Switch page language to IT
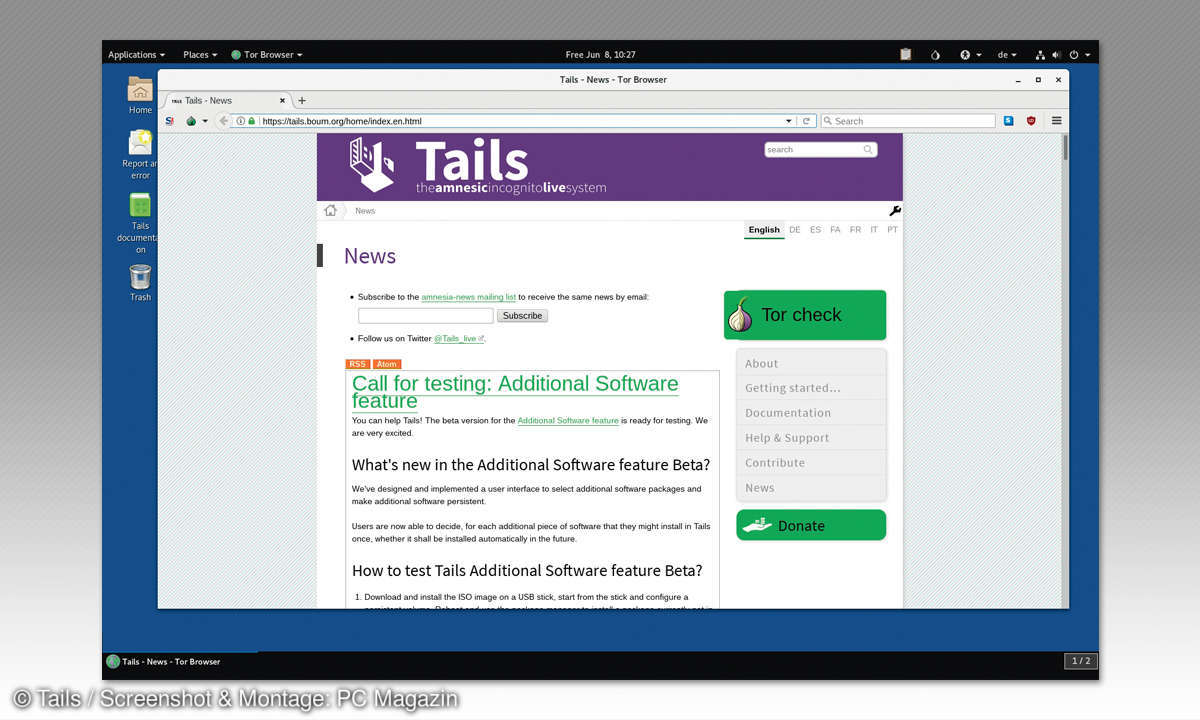 tap(874, 229)
